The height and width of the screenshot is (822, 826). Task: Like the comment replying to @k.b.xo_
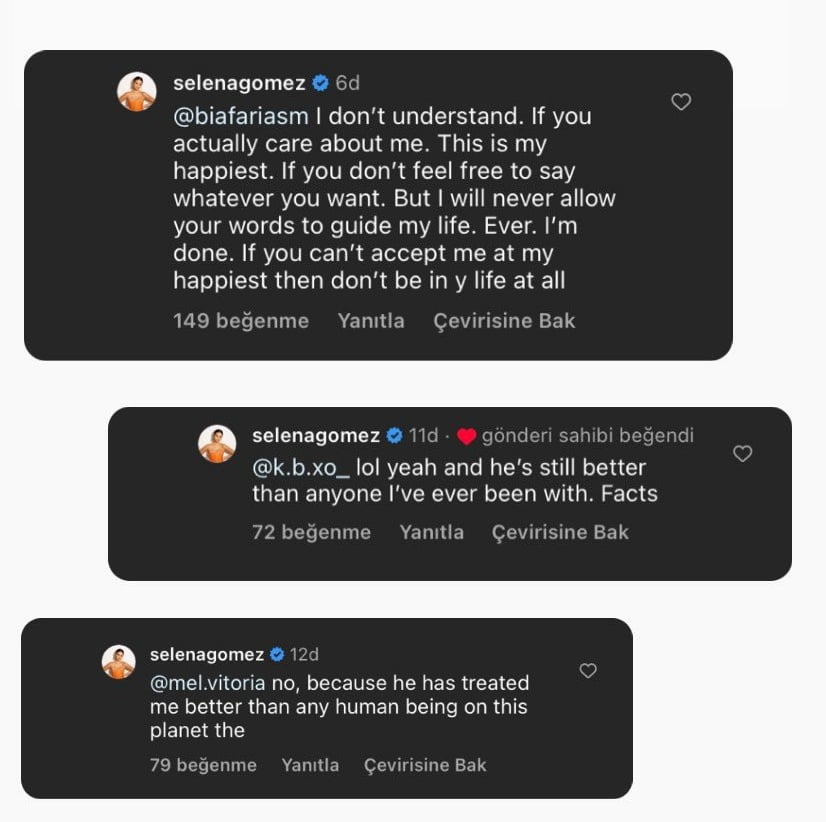coord(742,454)
